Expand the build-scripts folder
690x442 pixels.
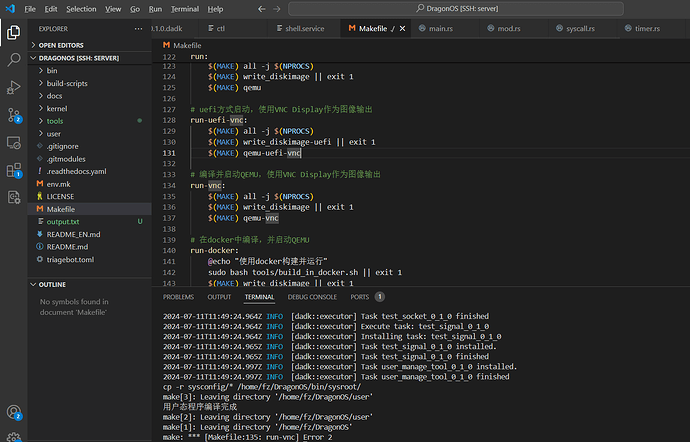(x=66, y=83)
